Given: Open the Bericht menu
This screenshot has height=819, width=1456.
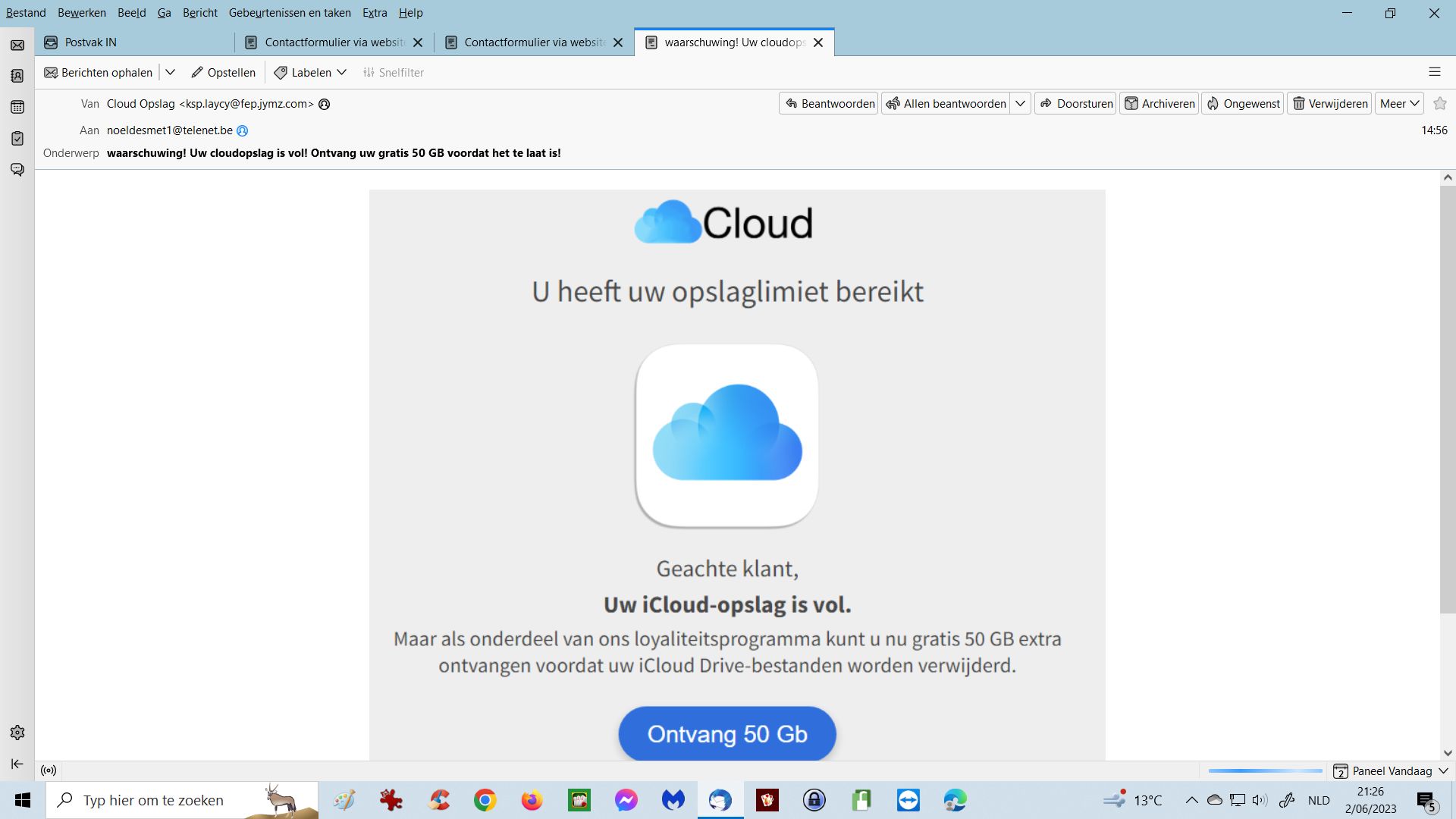Looking at the screenshot, I should (x=199, y=13).
